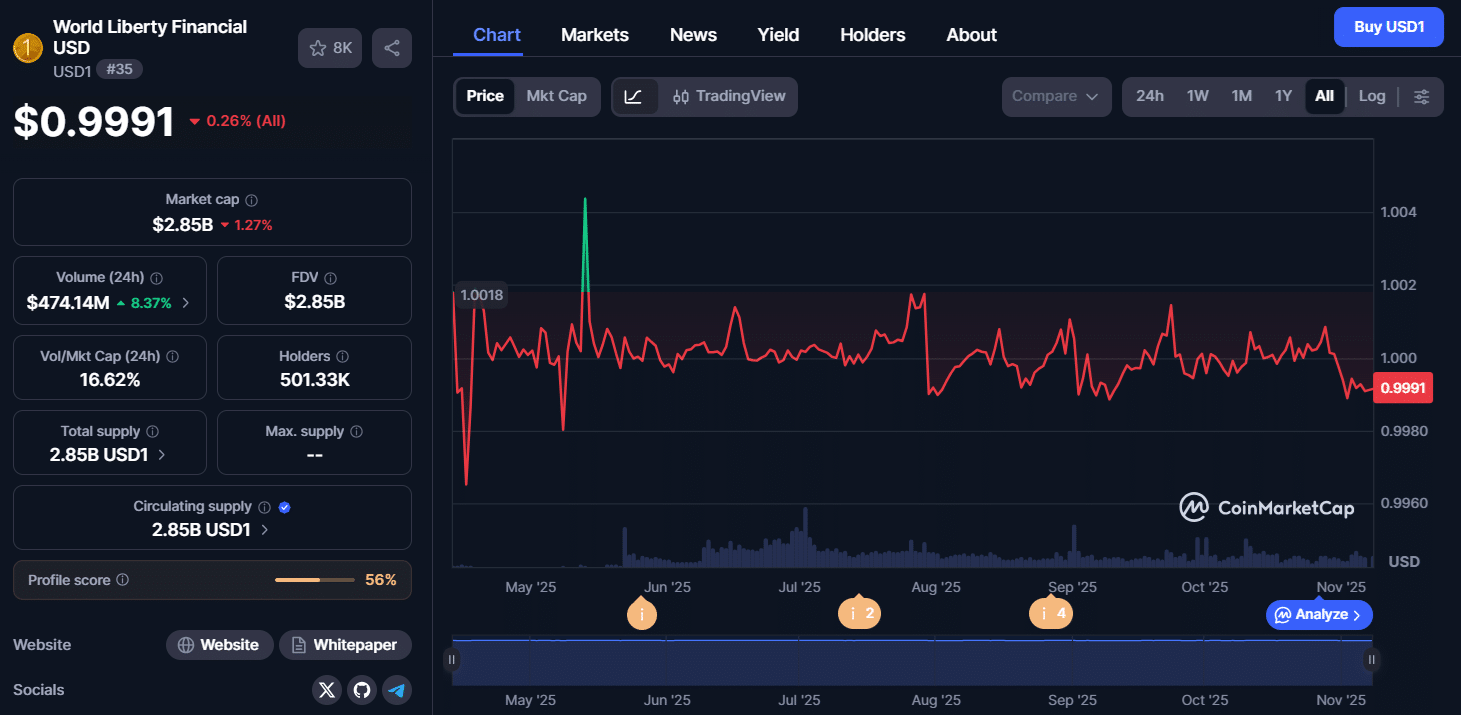
Task: Open the Holders tab
Action: pos(873,35)
